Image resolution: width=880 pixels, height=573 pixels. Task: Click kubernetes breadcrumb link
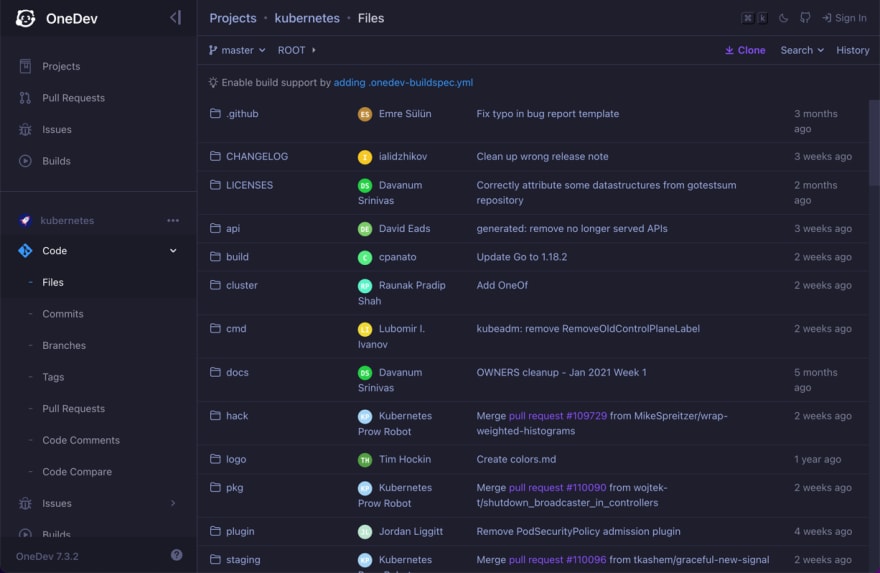click(307, 18)
